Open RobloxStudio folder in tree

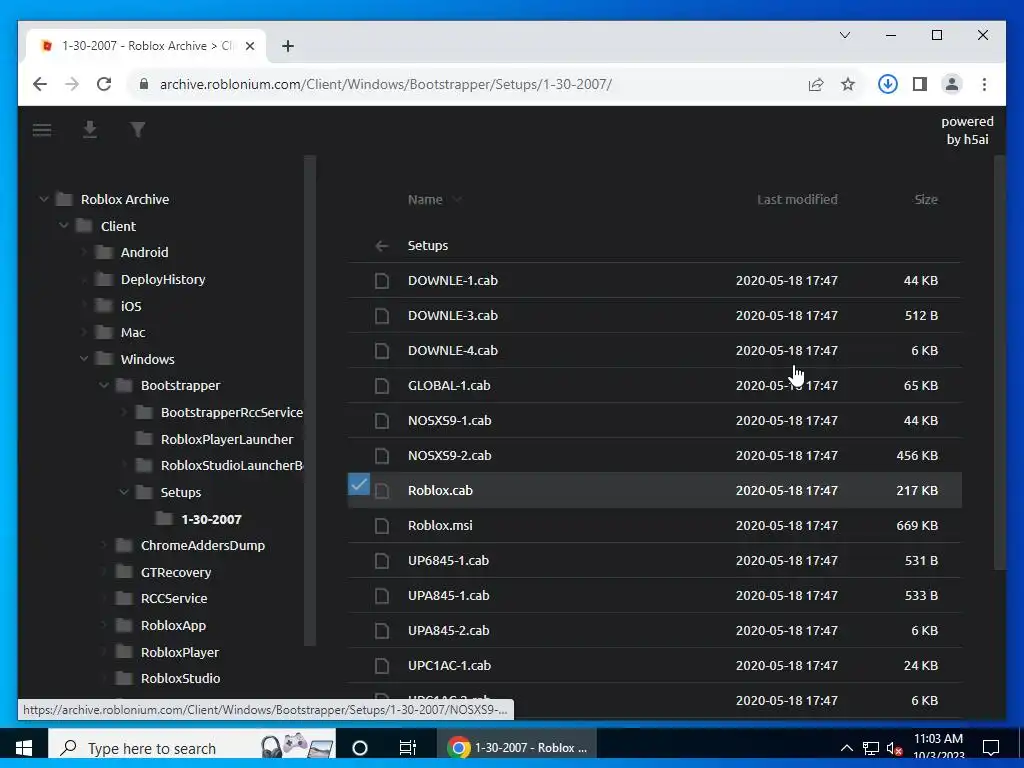180,679
